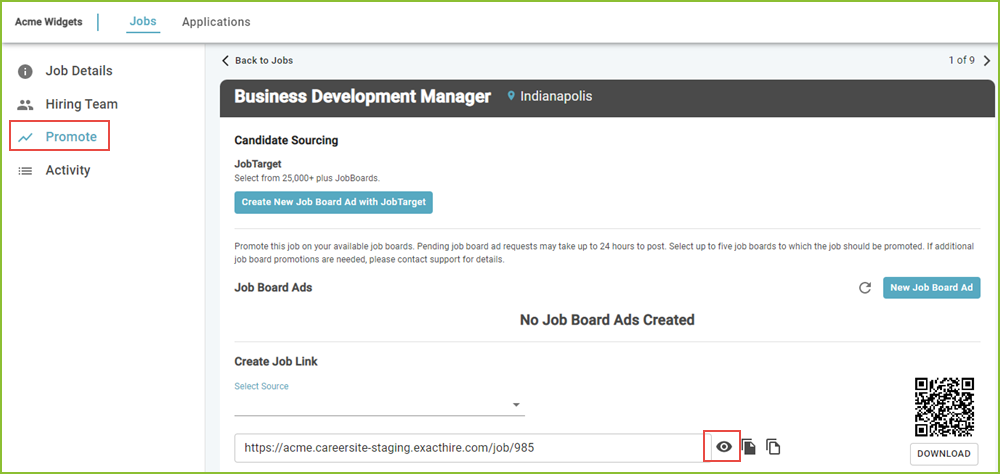Click the filled document icon next to the eye
The width and height of the screenshot is (1000, 474).
tap(749, 447)
